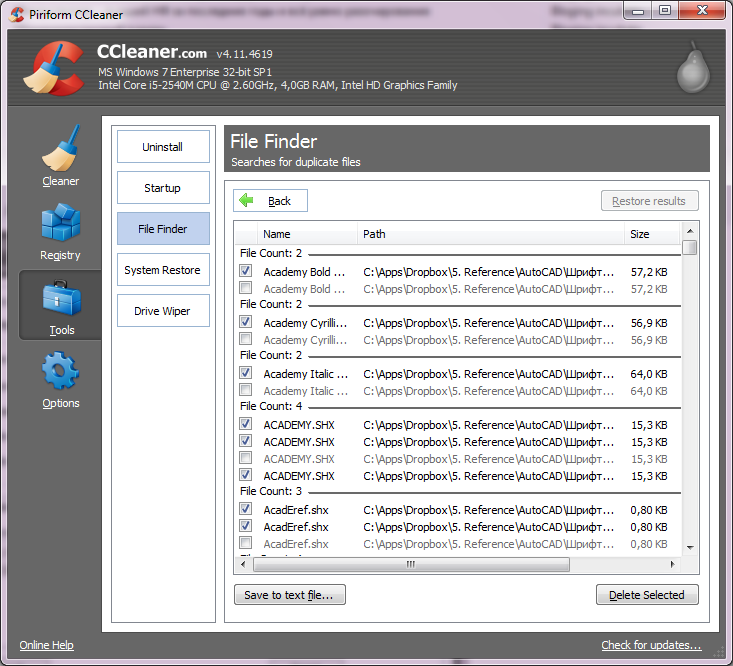Click vertical scrollbar down arrow
This screenshot has height=666, width=733.
690,547
